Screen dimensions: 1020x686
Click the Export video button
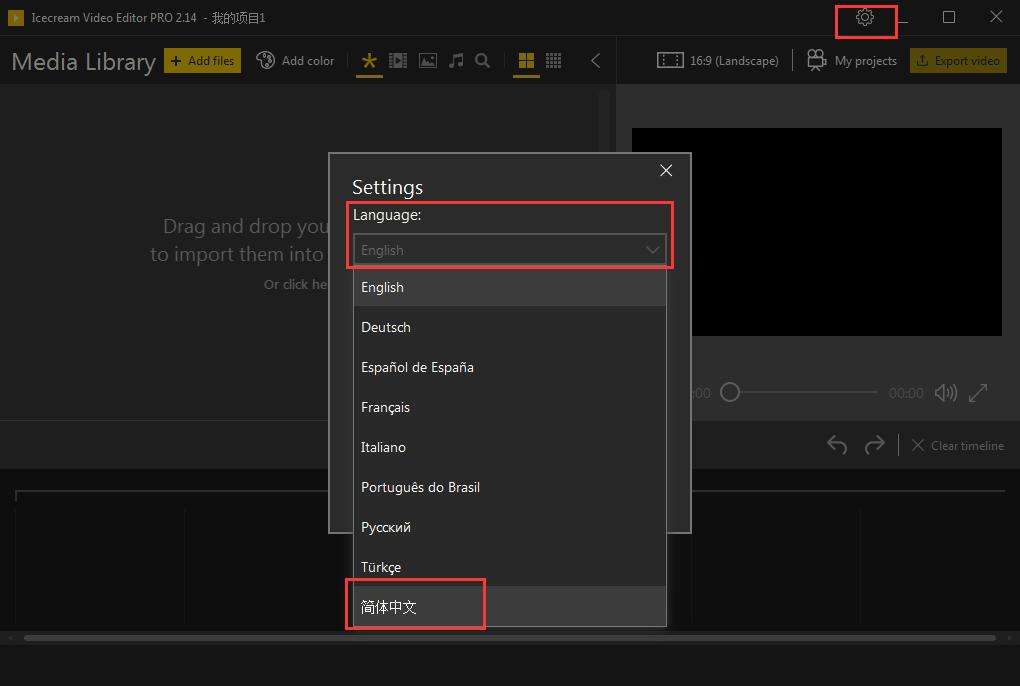tap(958, 60)
